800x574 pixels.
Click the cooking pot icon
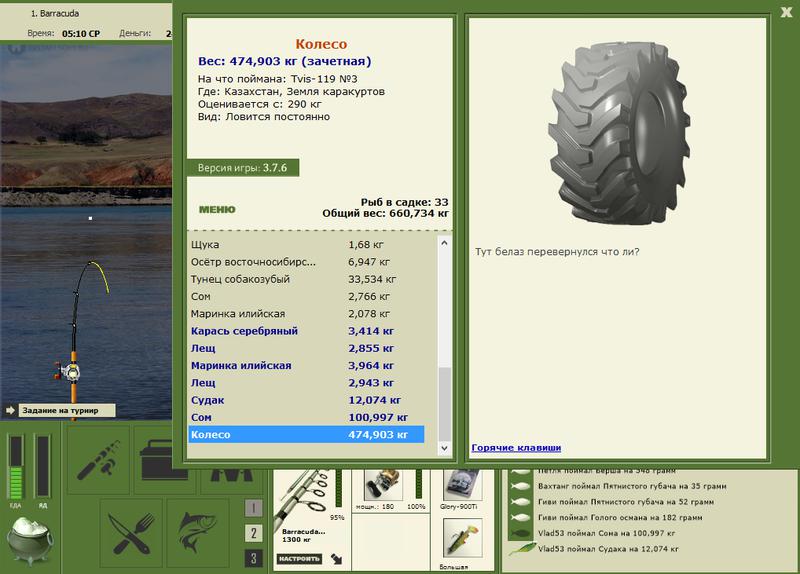[x=30, y=540]
